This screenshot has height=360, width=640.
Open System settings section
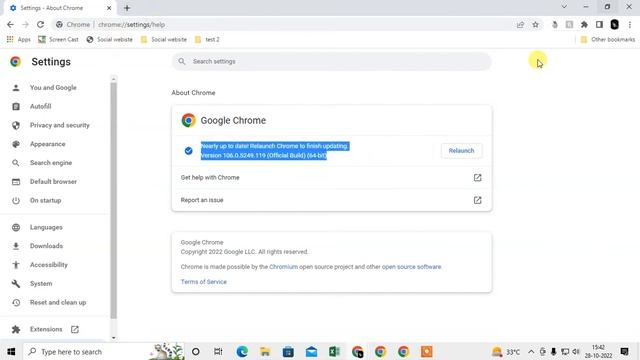(x=41, y=284)
